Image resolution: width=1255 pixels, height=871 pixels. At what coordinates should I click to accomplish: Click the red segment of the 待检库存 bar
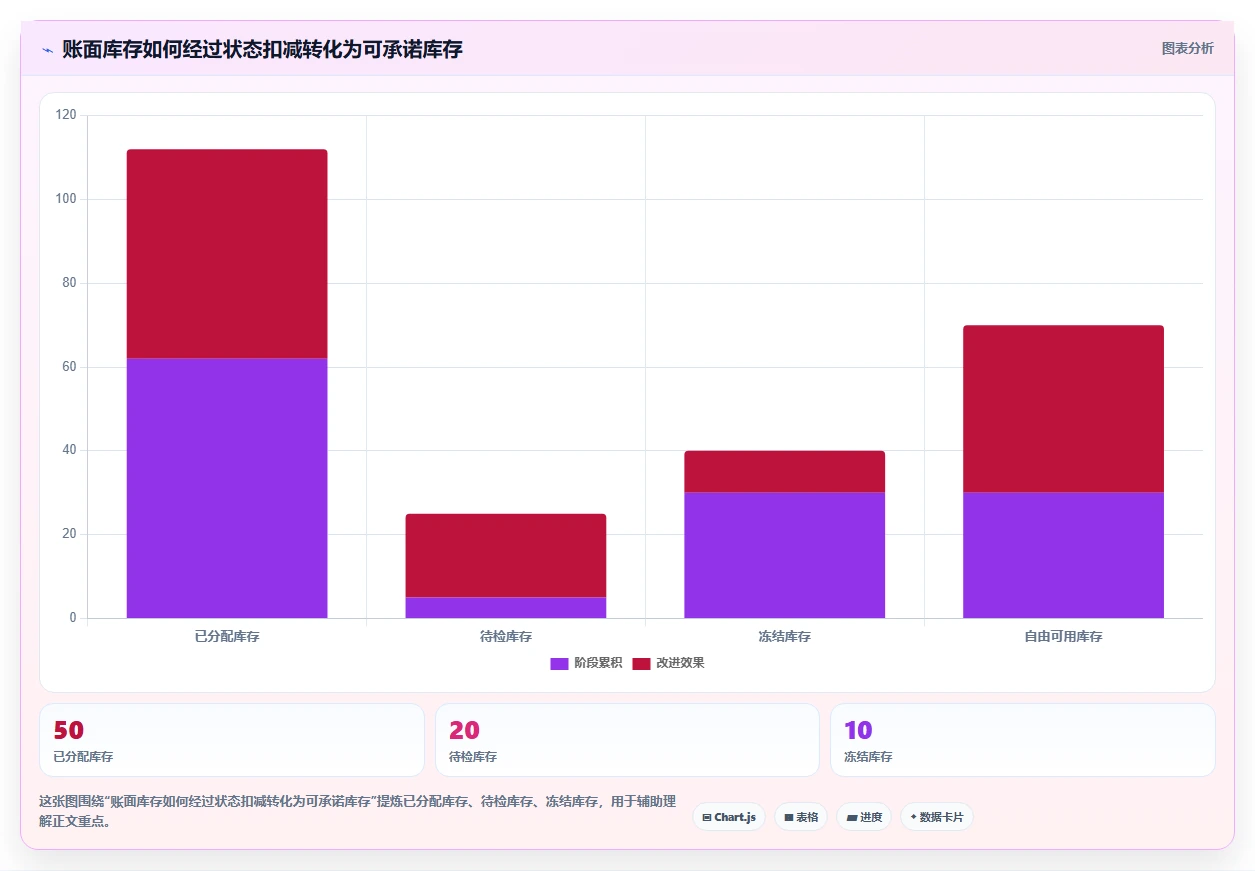tap(506, 555)
